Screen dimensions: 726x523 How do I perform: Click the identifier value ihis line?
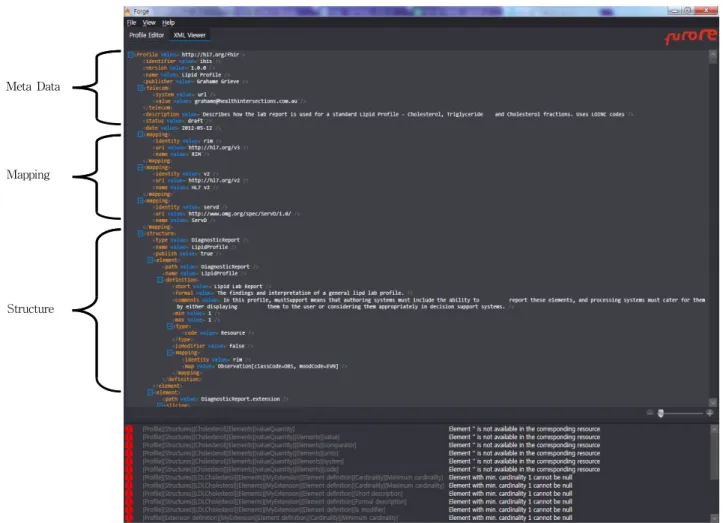[182, 61]
